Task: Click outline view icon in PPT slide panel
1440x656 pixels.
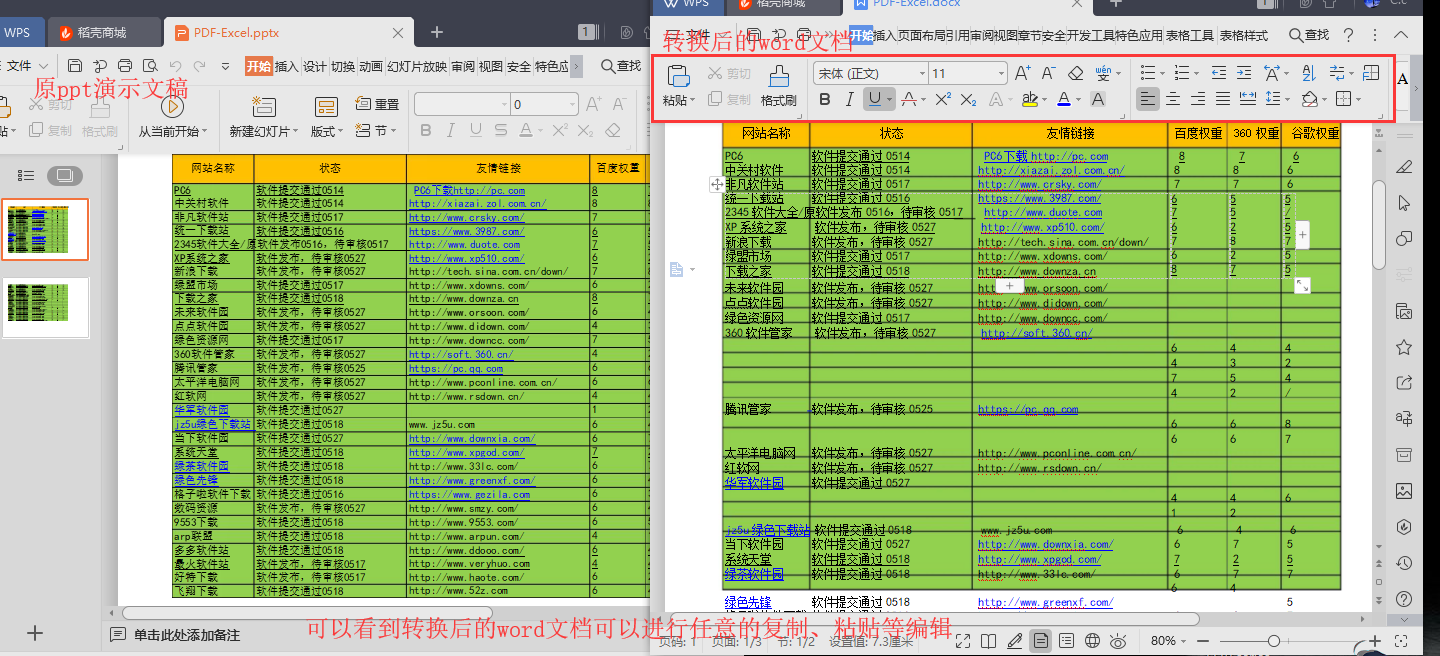Action: (x=26, y=176)
